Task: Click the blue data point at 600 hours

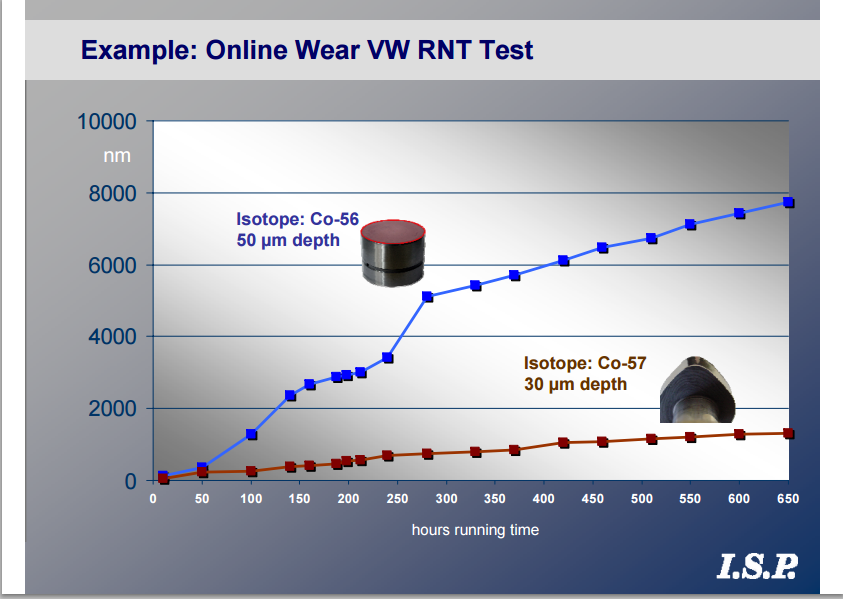Action: [x=740, y=213]
